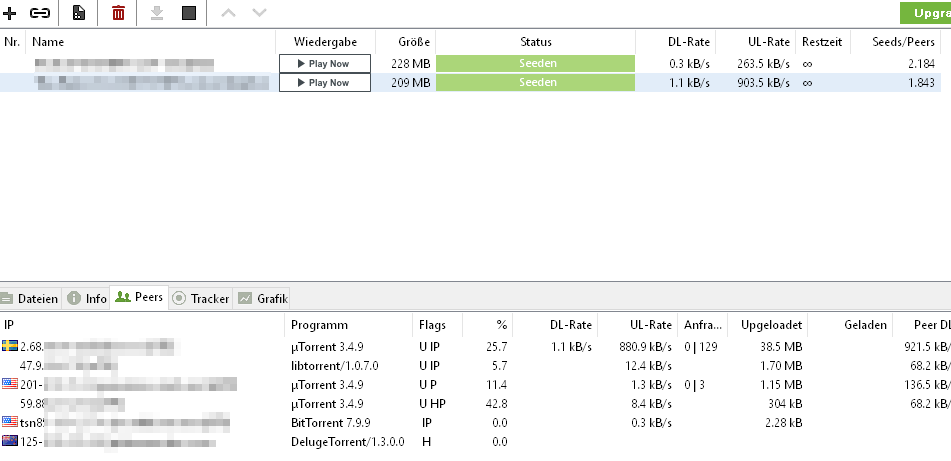Viewport: 951px width, 461px height.
Task: Select the Peers tab
Action: 139,298
